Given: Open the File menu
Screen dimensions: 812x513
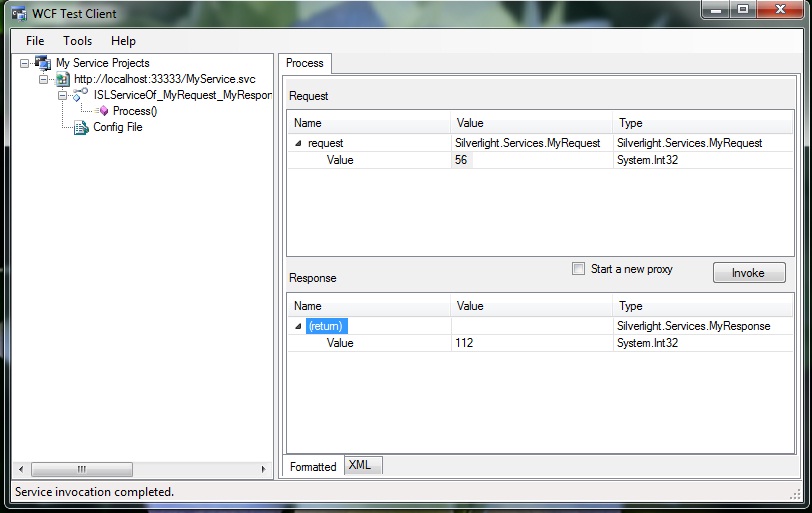Looking at the screenshot, I should 35,41.
